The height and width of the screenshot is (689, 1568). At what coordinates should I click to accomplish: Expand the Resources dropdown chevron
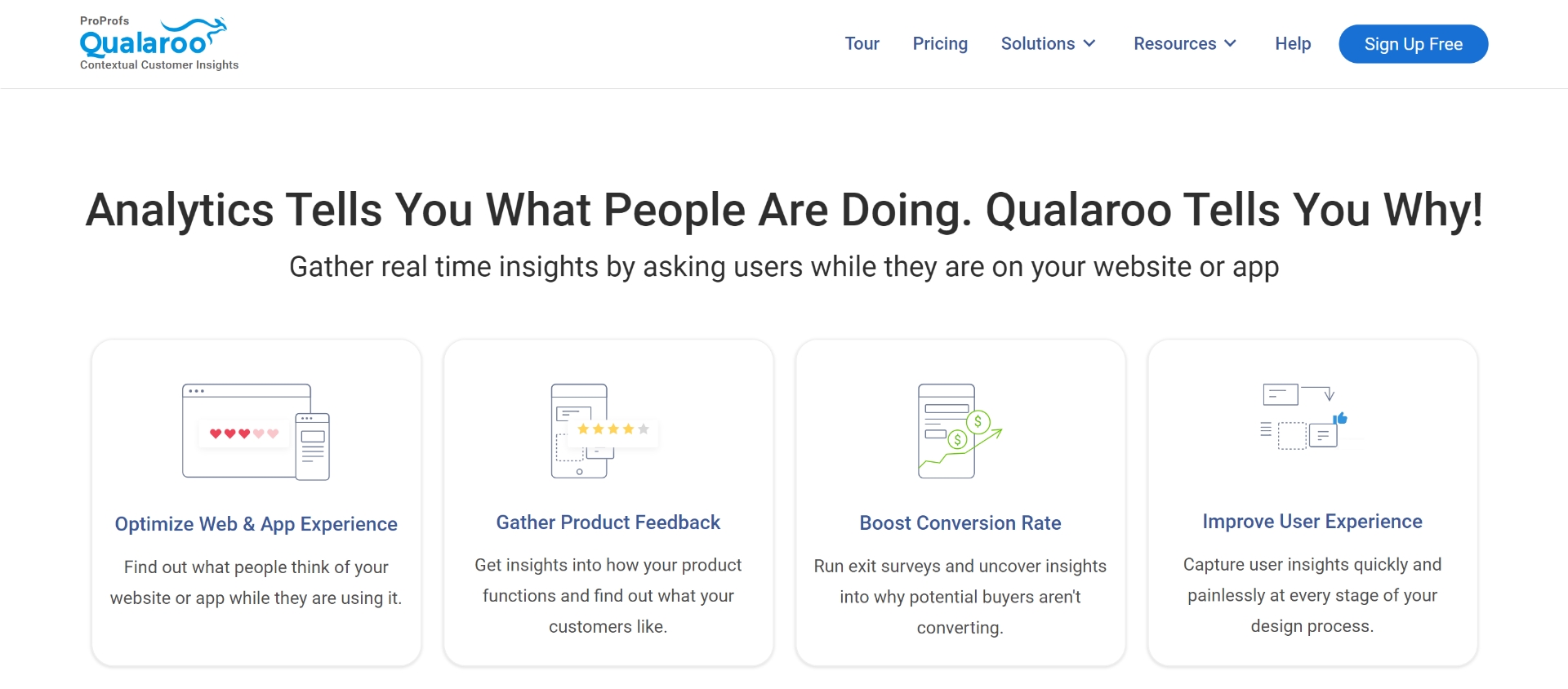(1231, 44)
